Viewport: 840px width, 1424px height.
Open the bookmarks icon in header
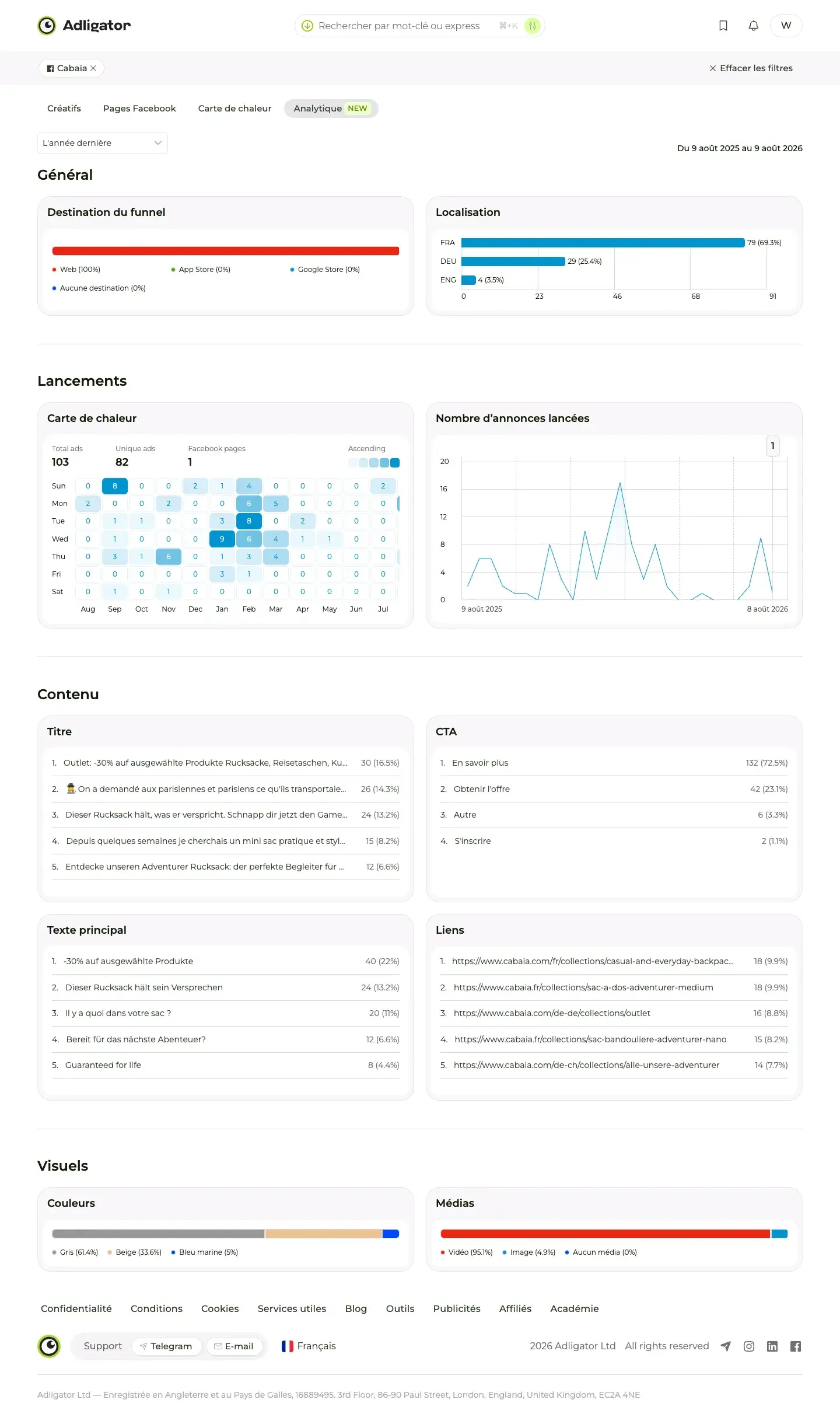click(x=723, y=26)
